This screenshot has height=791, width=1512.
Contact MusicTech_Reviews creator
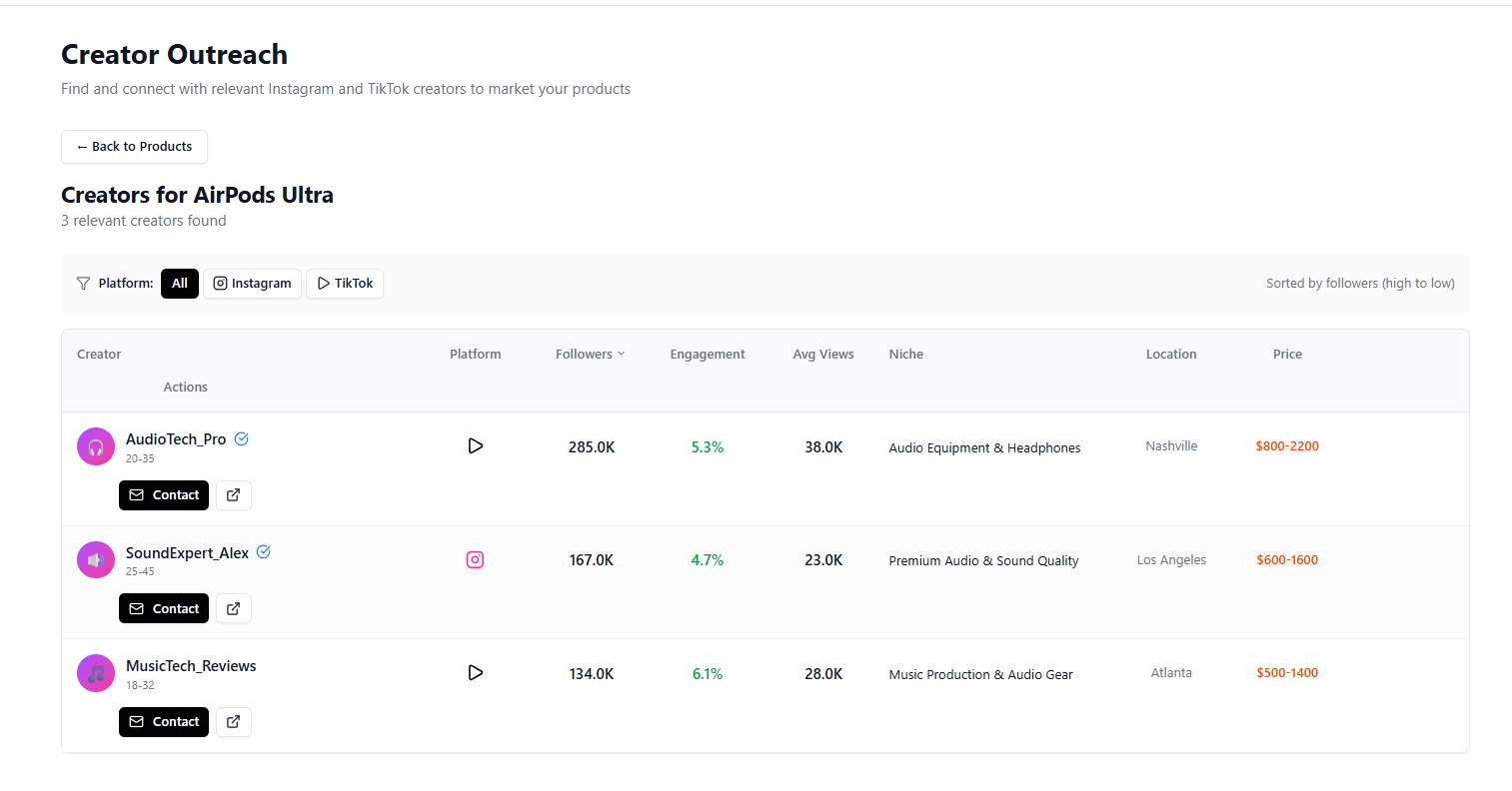[x=164, y=722]
